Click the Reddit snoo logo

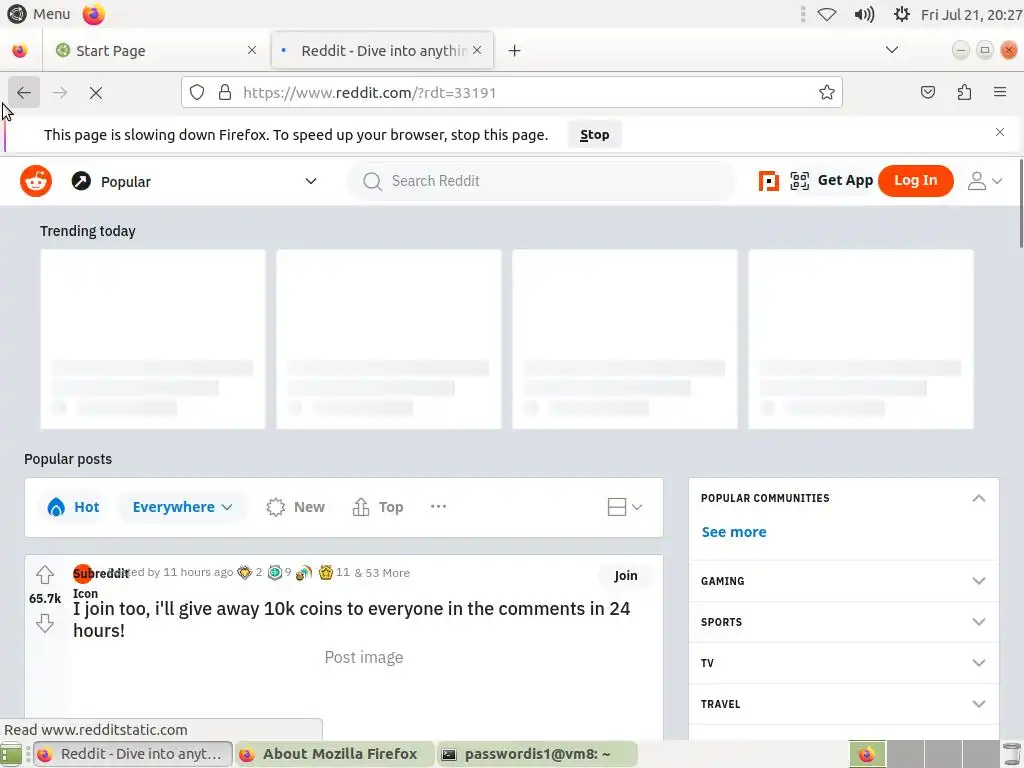36,181
